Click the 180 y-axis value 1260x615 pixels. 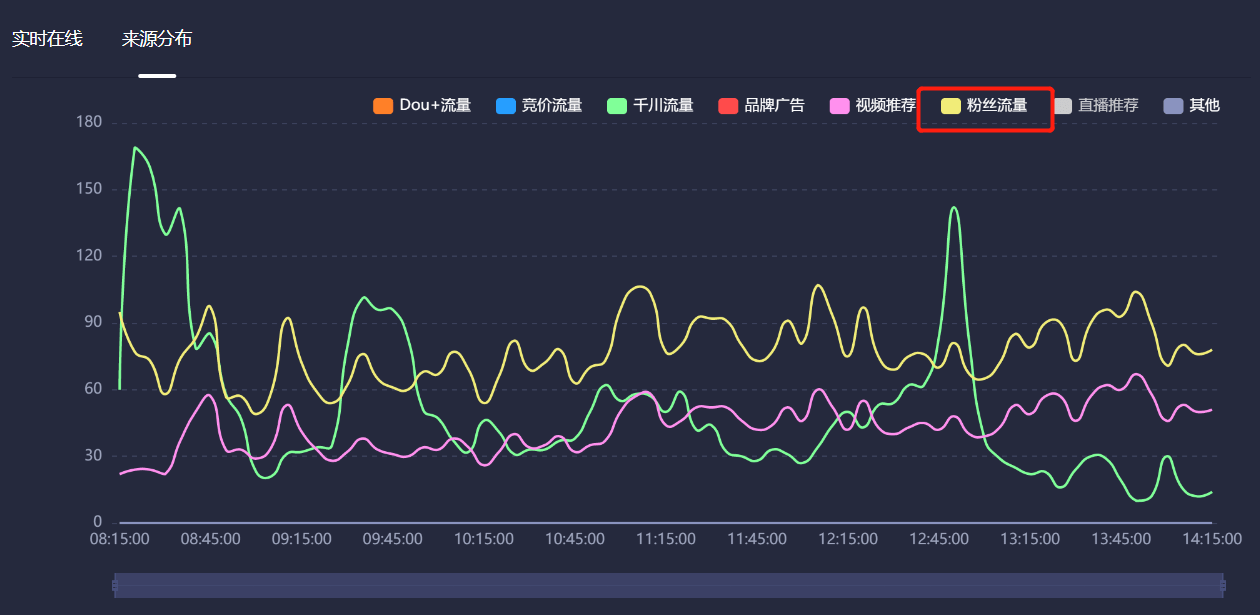pos(90,122)
